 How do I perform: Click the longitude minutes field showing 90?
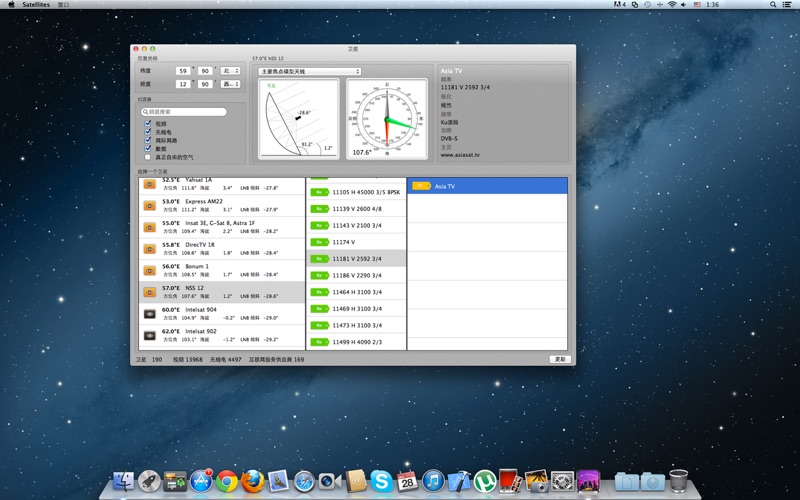point(205,84)
